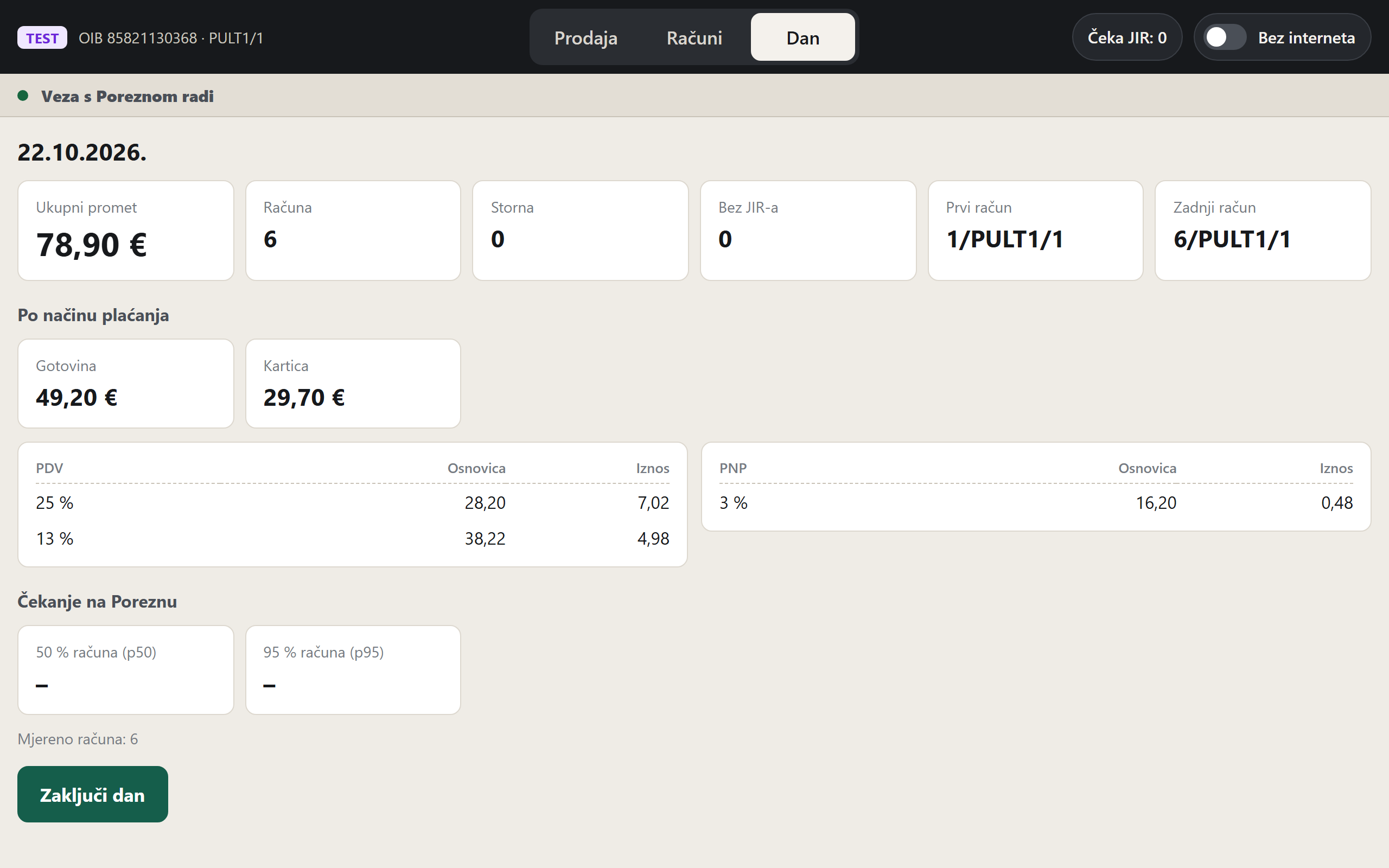Image resolution: width=1389 pixels, height=868 pixels.
Task: Click the 38,22 osnovica value
Action: pos(485,539)
